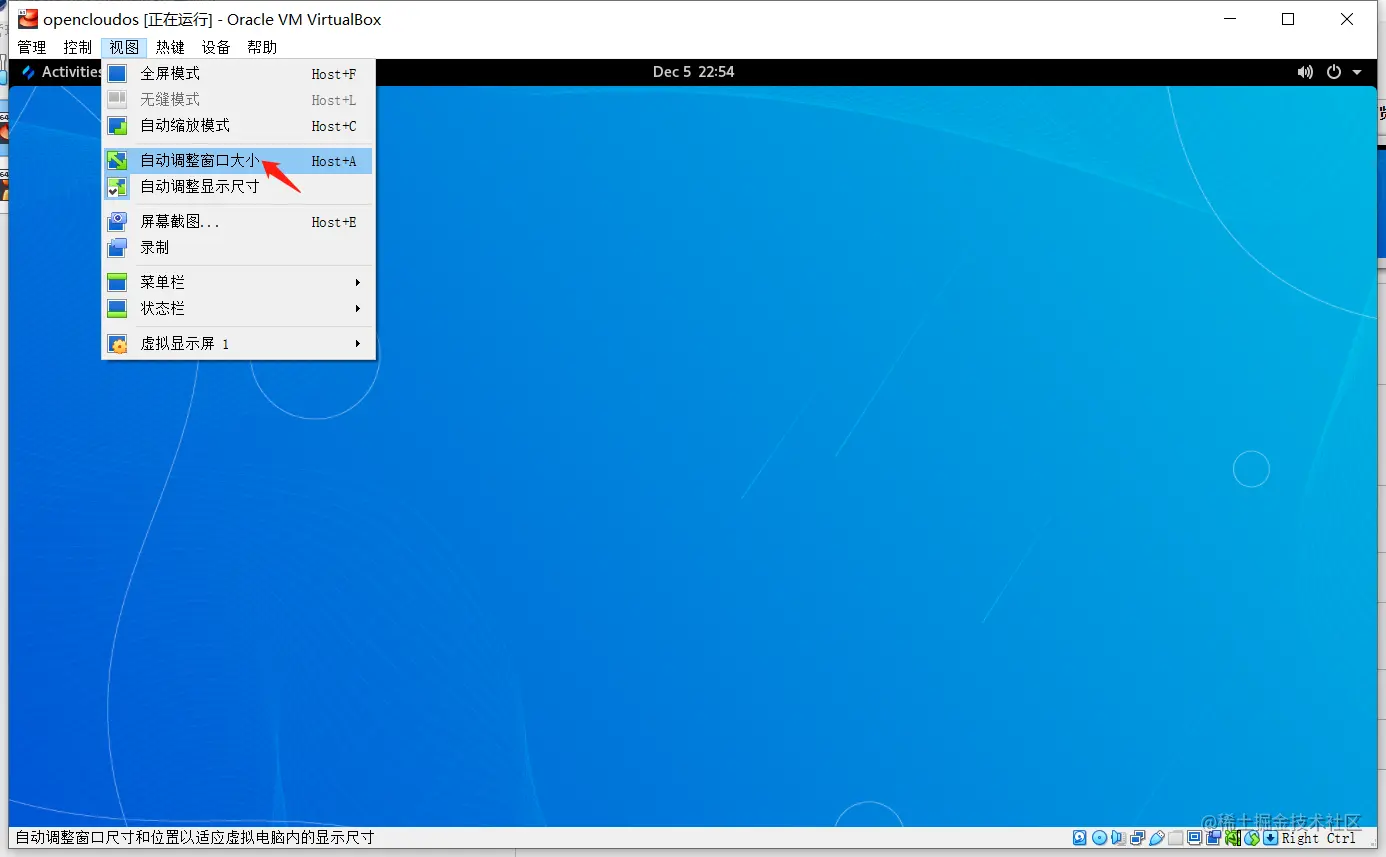
Task: Click the USB device indicator icon
Action: [x=1156, y=838]
